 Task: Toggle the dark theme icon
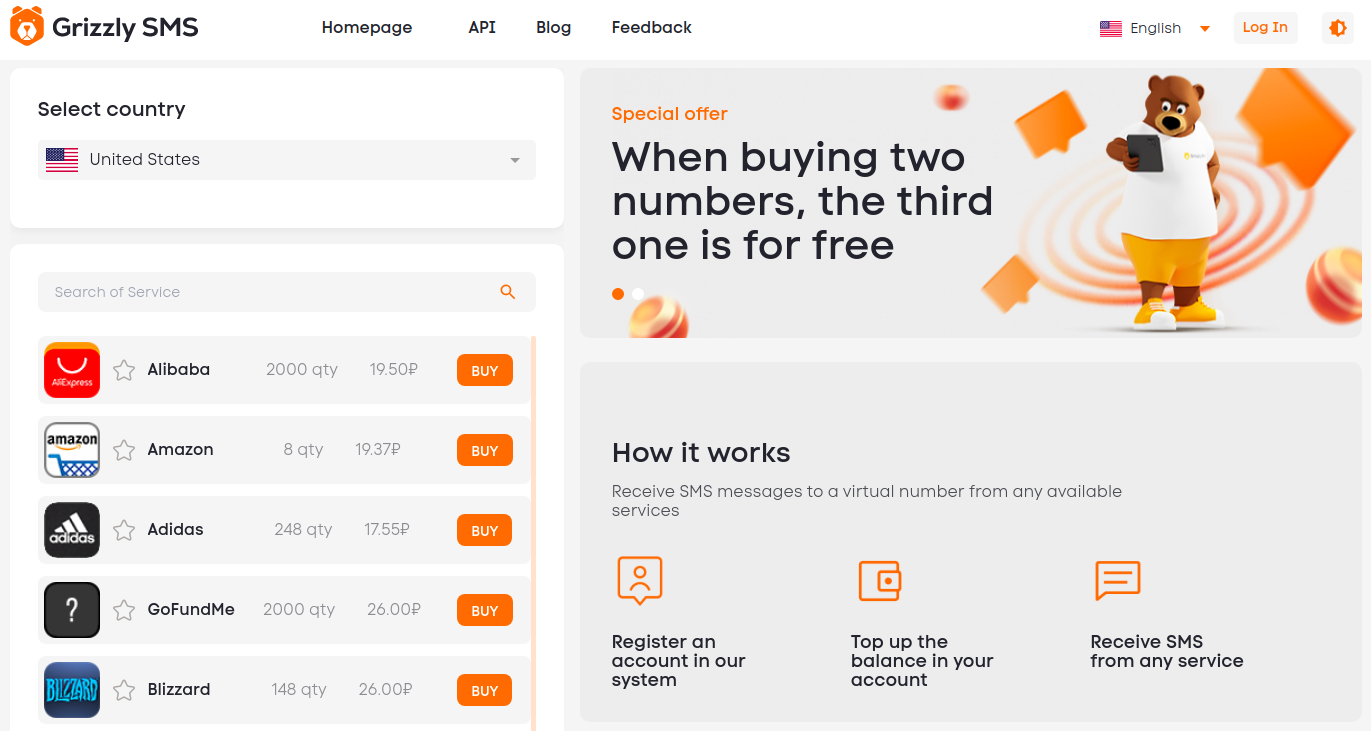(1338, 28)
